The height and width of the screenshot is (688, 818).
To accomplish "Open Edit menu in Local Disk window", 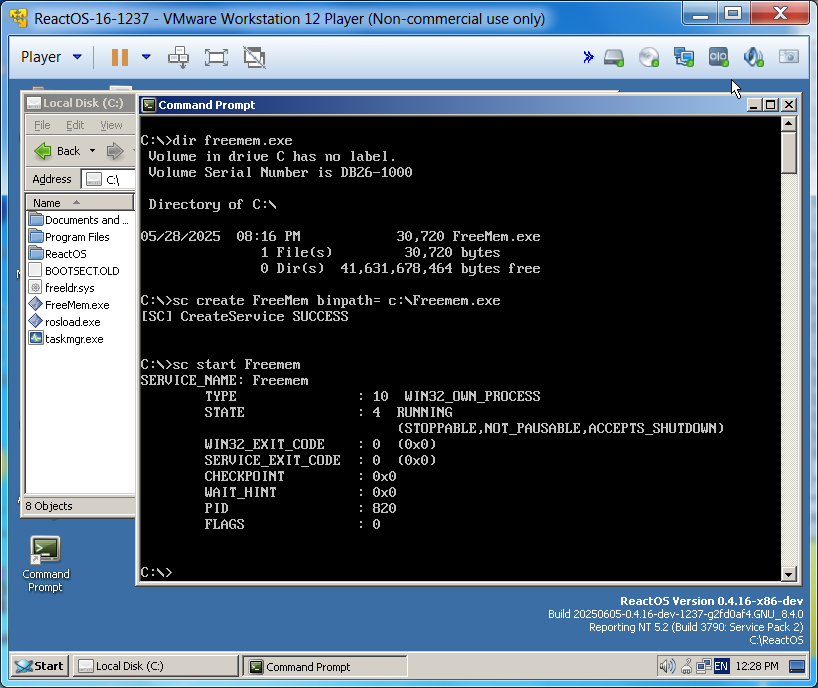I will 75,125.
